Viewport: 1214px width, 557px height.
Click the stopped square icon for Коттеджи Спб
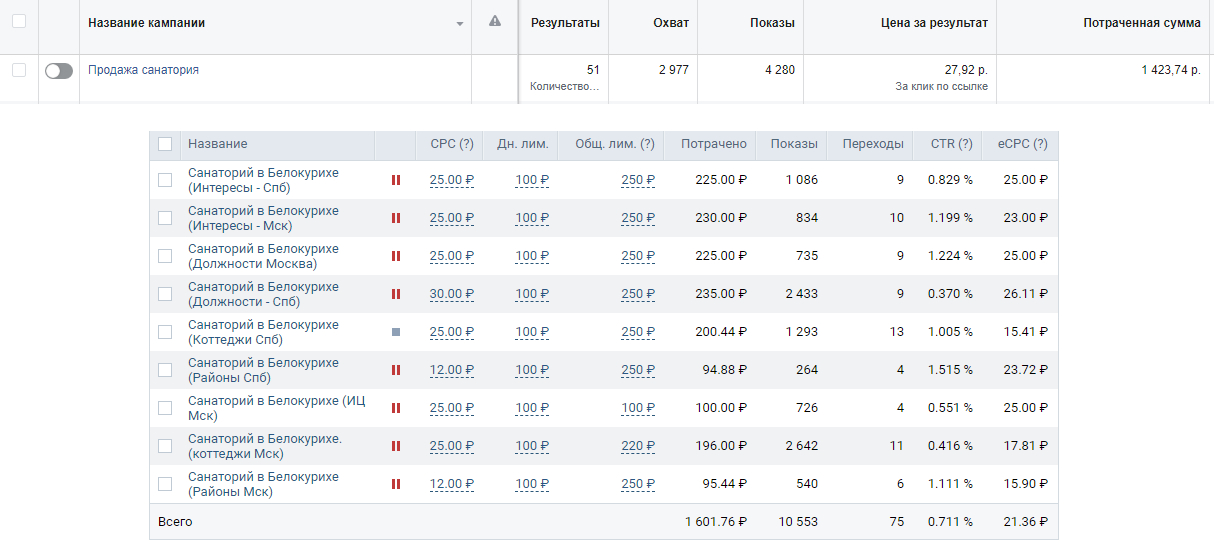pyautogui.click(x=396, y=332)
